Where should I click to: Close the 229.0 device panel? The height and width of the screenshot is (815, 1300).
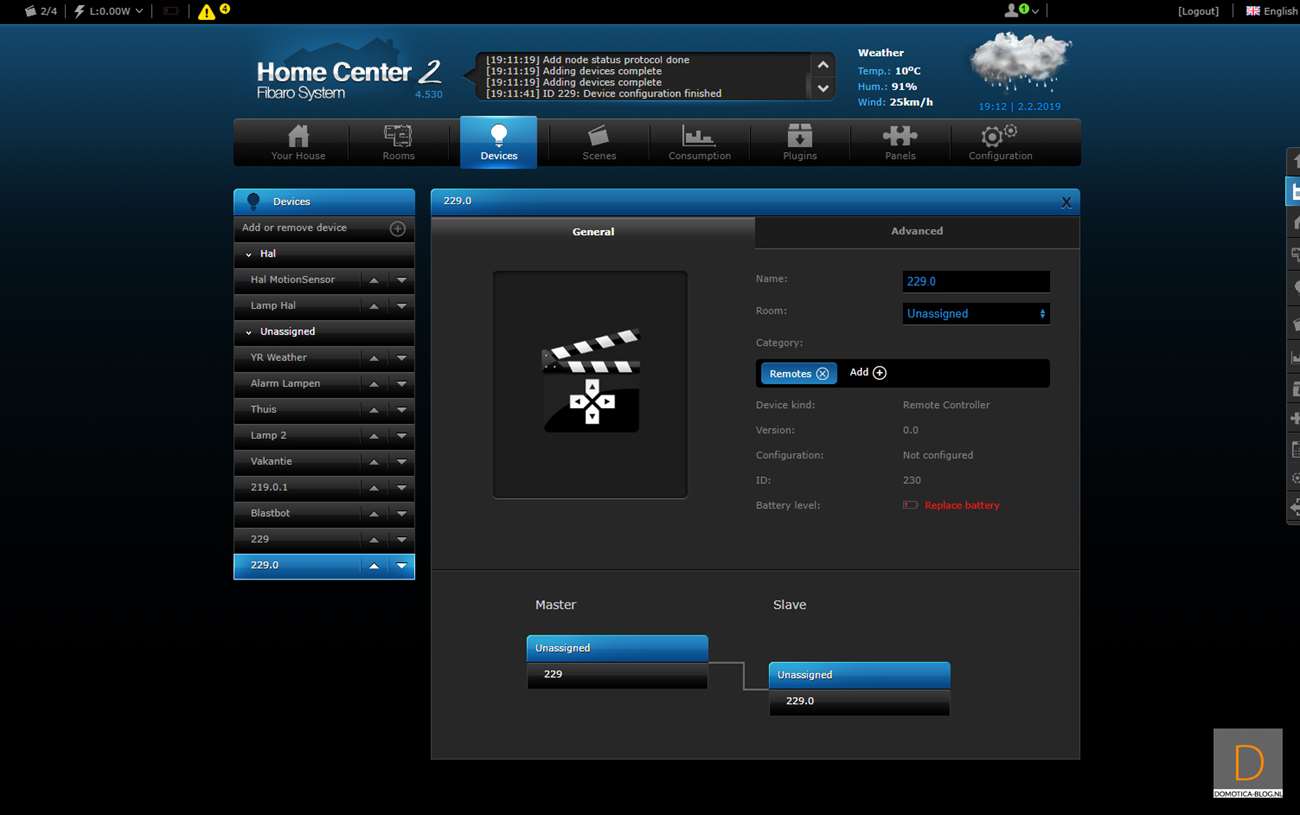1066,202
